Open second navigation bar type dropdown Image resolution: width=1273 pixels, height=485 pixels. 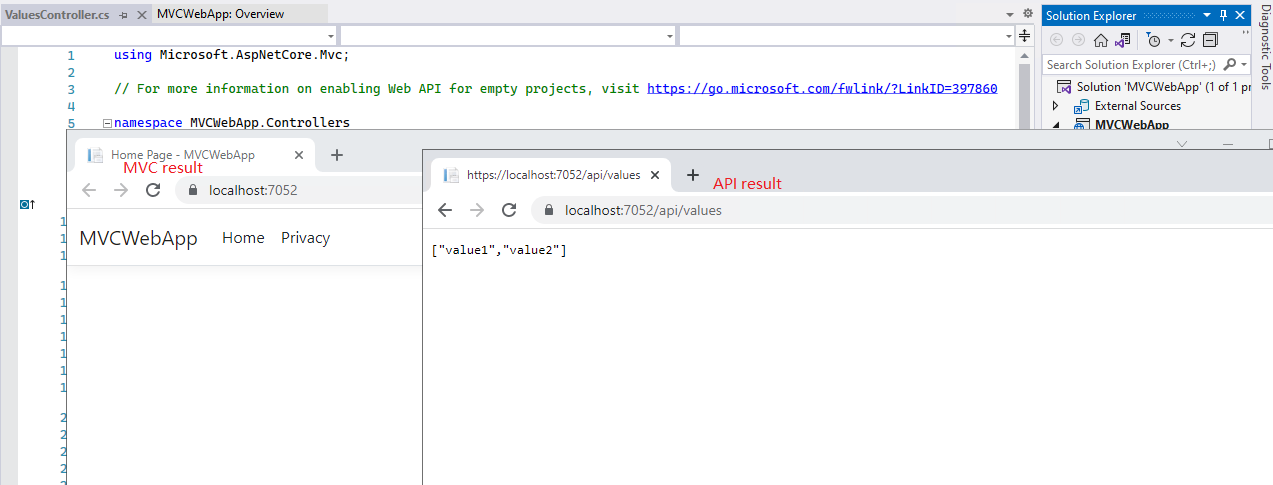click(x=670, y=36)
